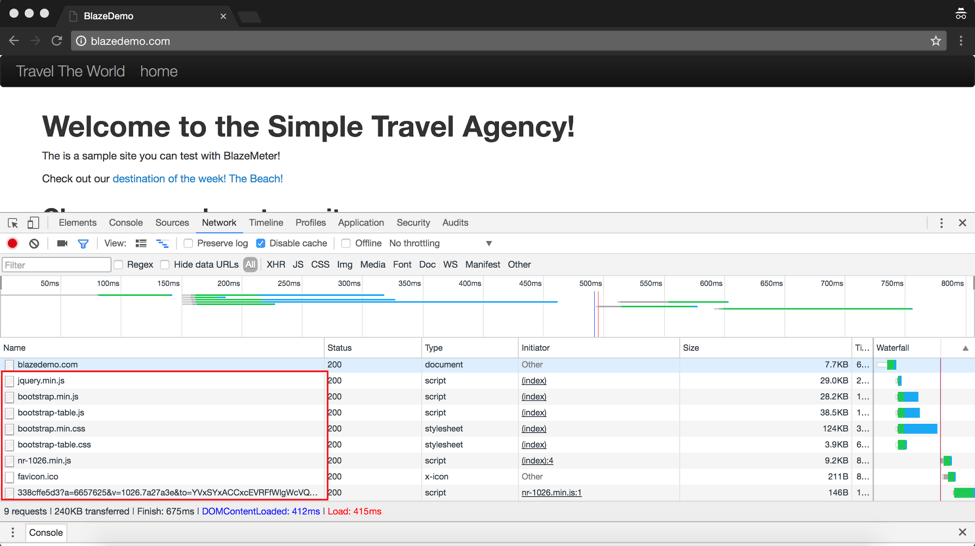
Task: Filter requests by Font
Action: (x=402, y=264)
